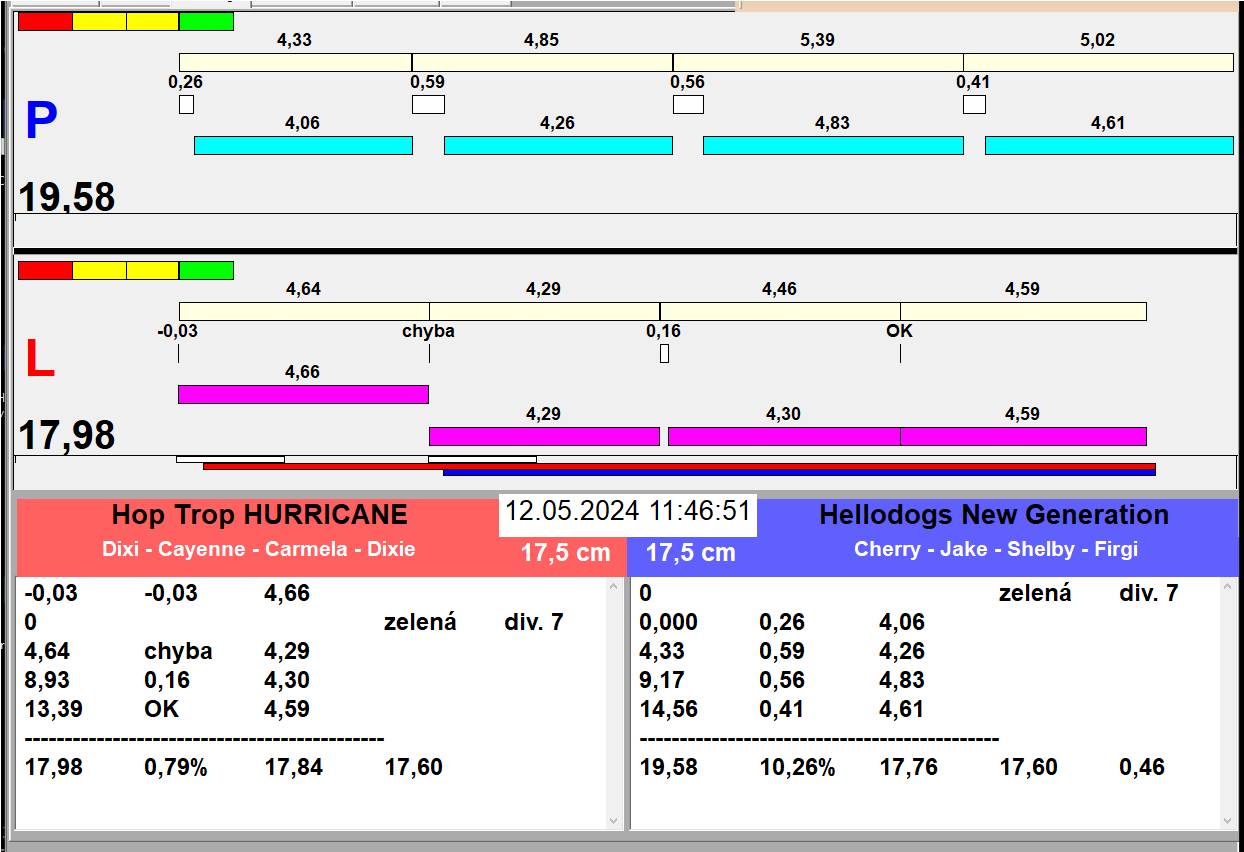
Task: Click the red progress bar under lane L
Action: [679, 466]
